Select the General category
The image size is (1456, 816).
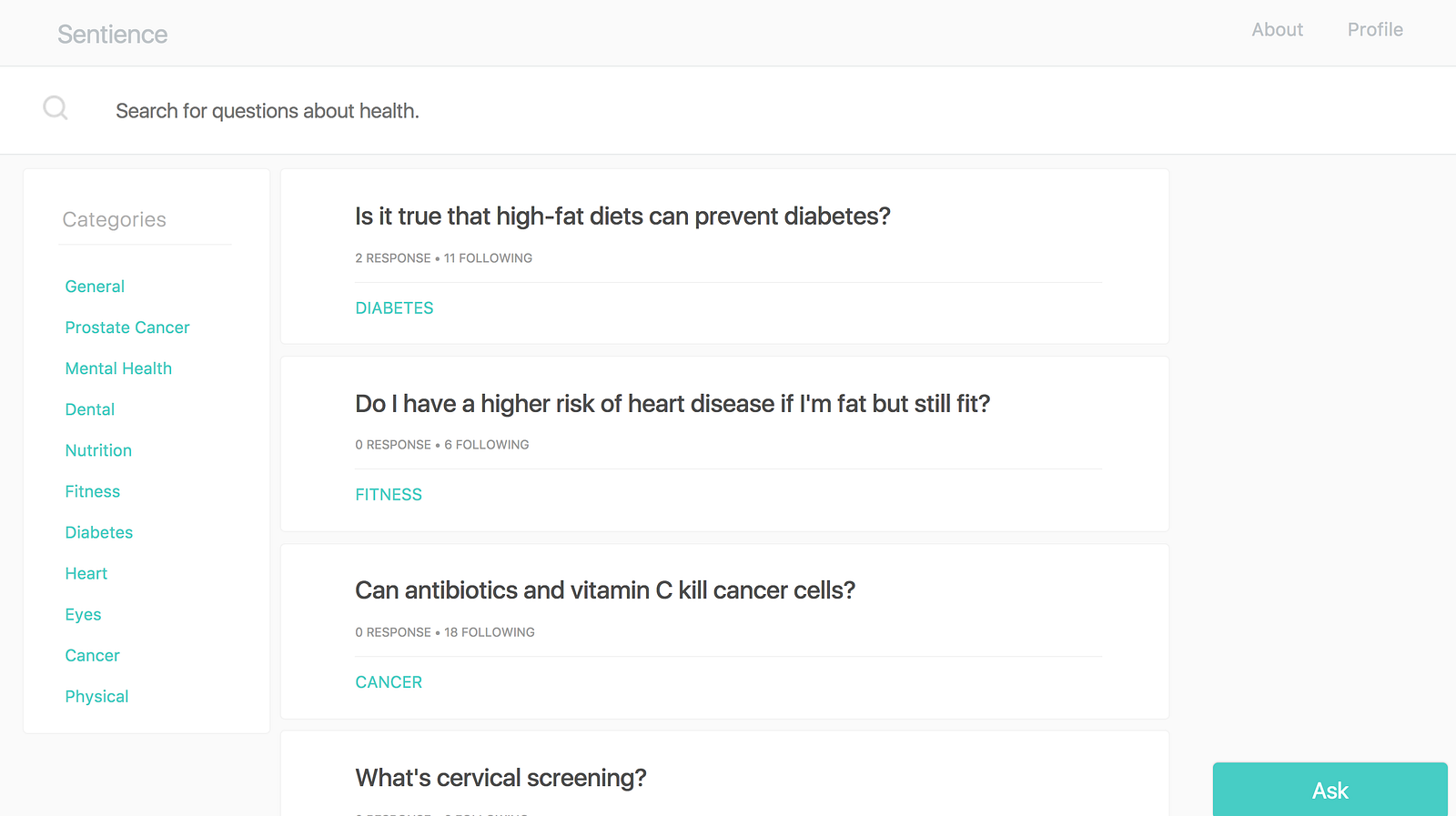tap(95, 287)
